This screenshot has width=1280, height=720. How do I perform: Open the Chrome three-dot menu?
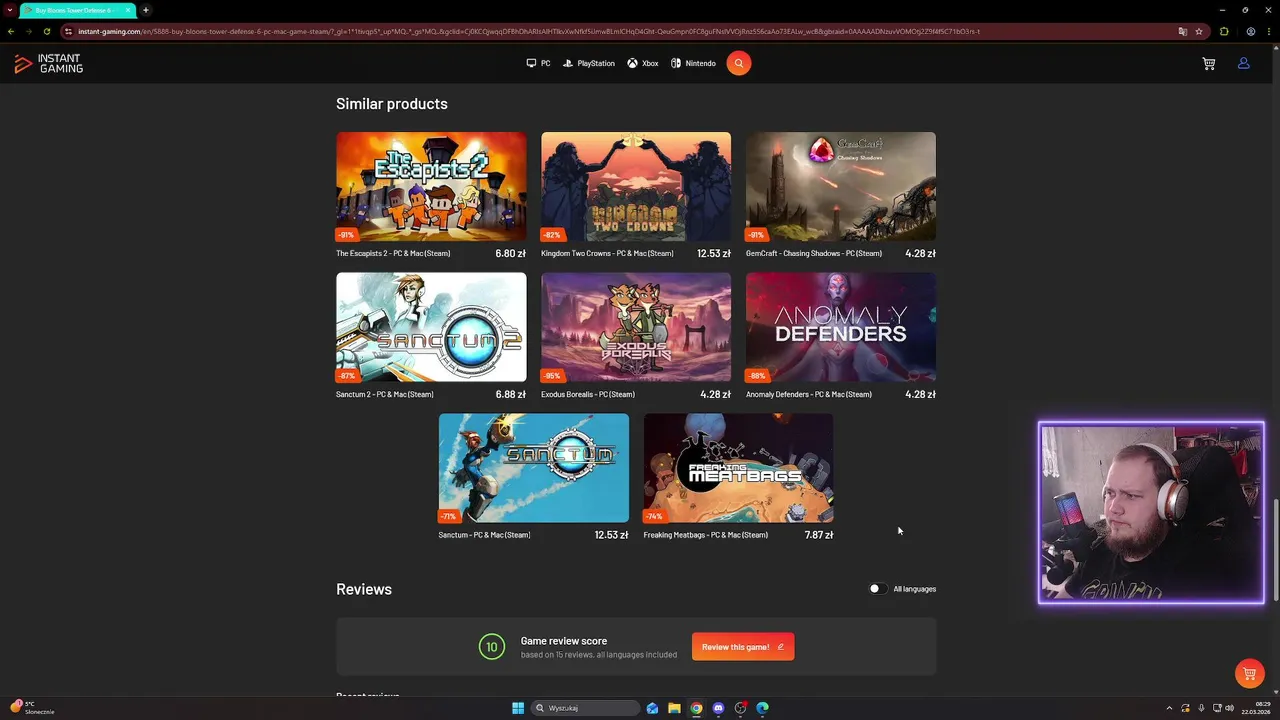[1268, 31]
